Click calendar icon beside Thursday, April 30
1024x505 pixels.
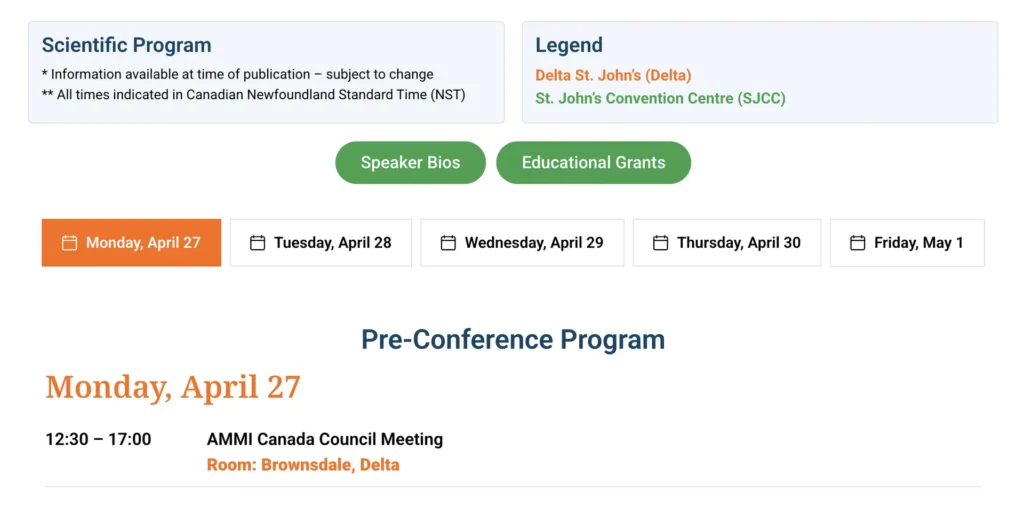(x=660, y=243)
